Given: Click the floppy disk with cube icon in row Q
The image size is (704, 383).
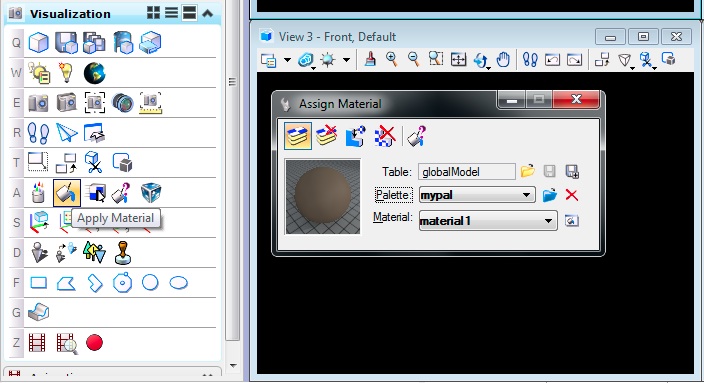Looking at the screenshot, I should point(66,43).
